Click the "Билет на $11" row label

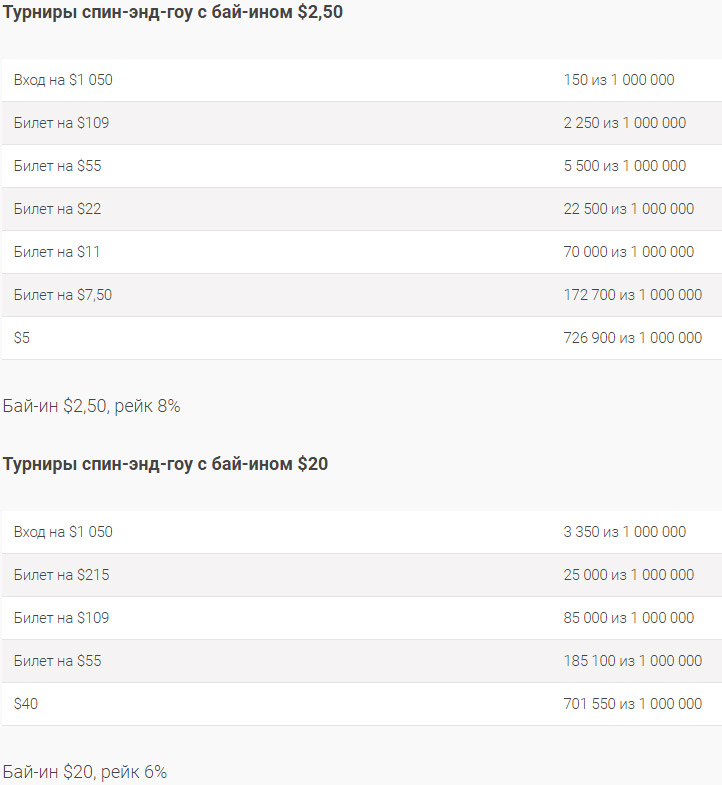point(57,252)
